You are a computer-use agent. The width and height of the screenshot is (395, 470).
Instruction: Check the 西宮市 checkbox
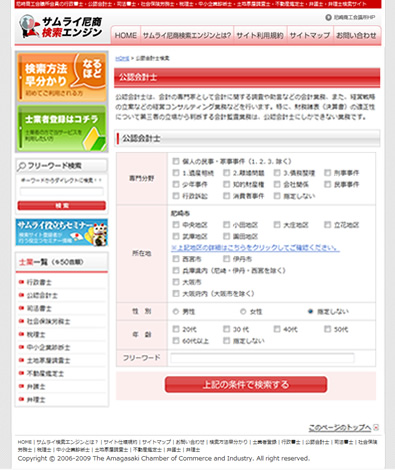click(176, 259)
